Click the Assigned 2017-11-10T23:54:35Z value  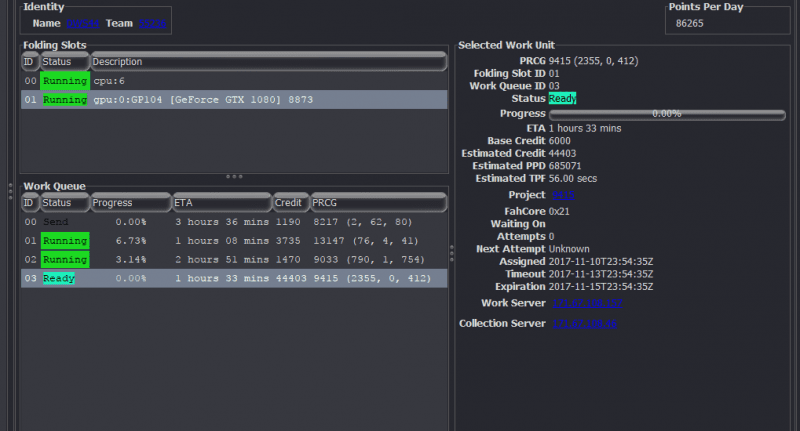[601, 262]
